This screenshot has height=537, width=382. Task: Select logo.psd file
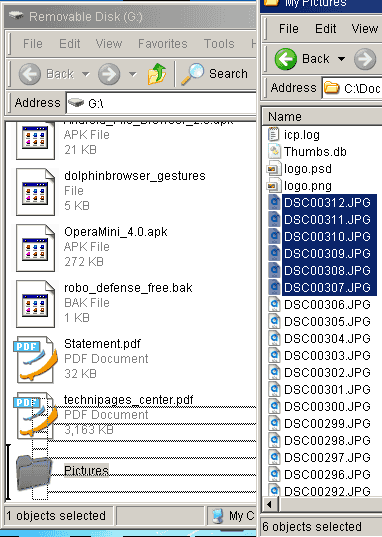[308, 169]
